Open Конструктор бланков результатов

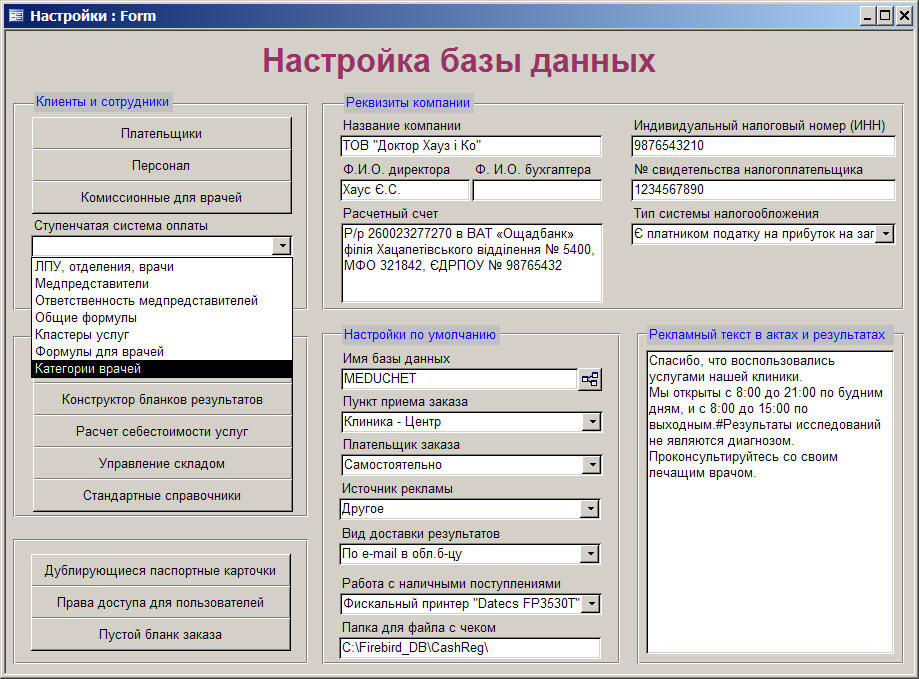pos(162,400)
